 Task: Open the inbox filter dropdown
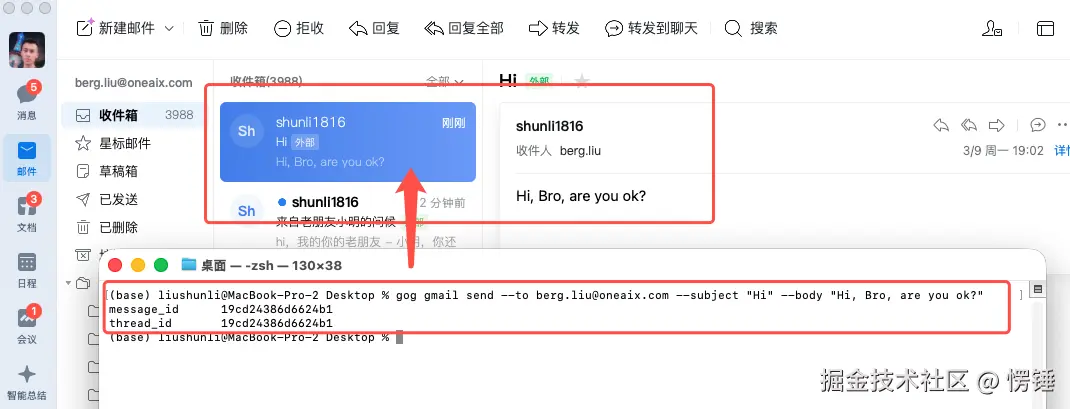[445, 81]
